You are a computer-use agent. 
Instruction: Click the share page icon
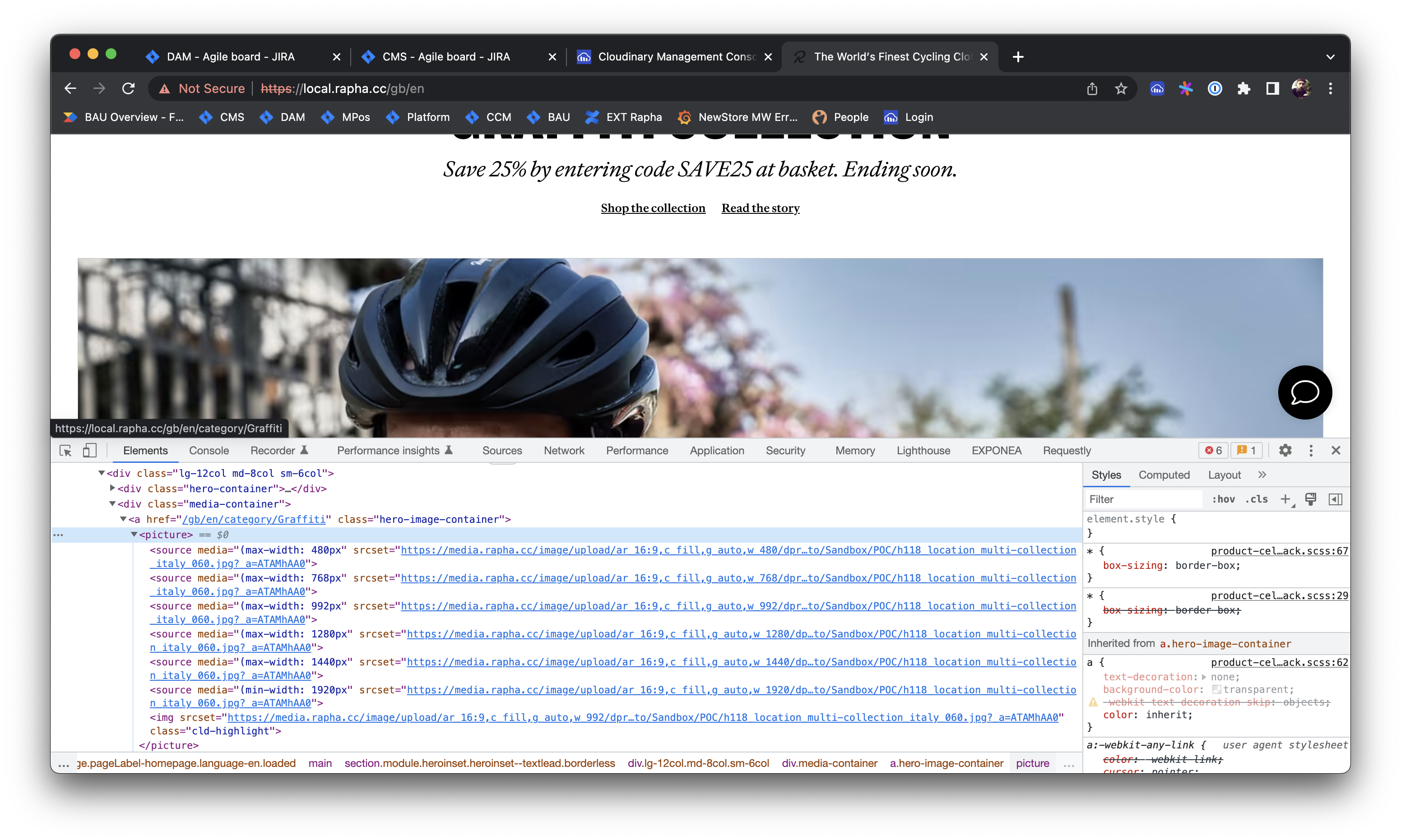(1092, 89)
